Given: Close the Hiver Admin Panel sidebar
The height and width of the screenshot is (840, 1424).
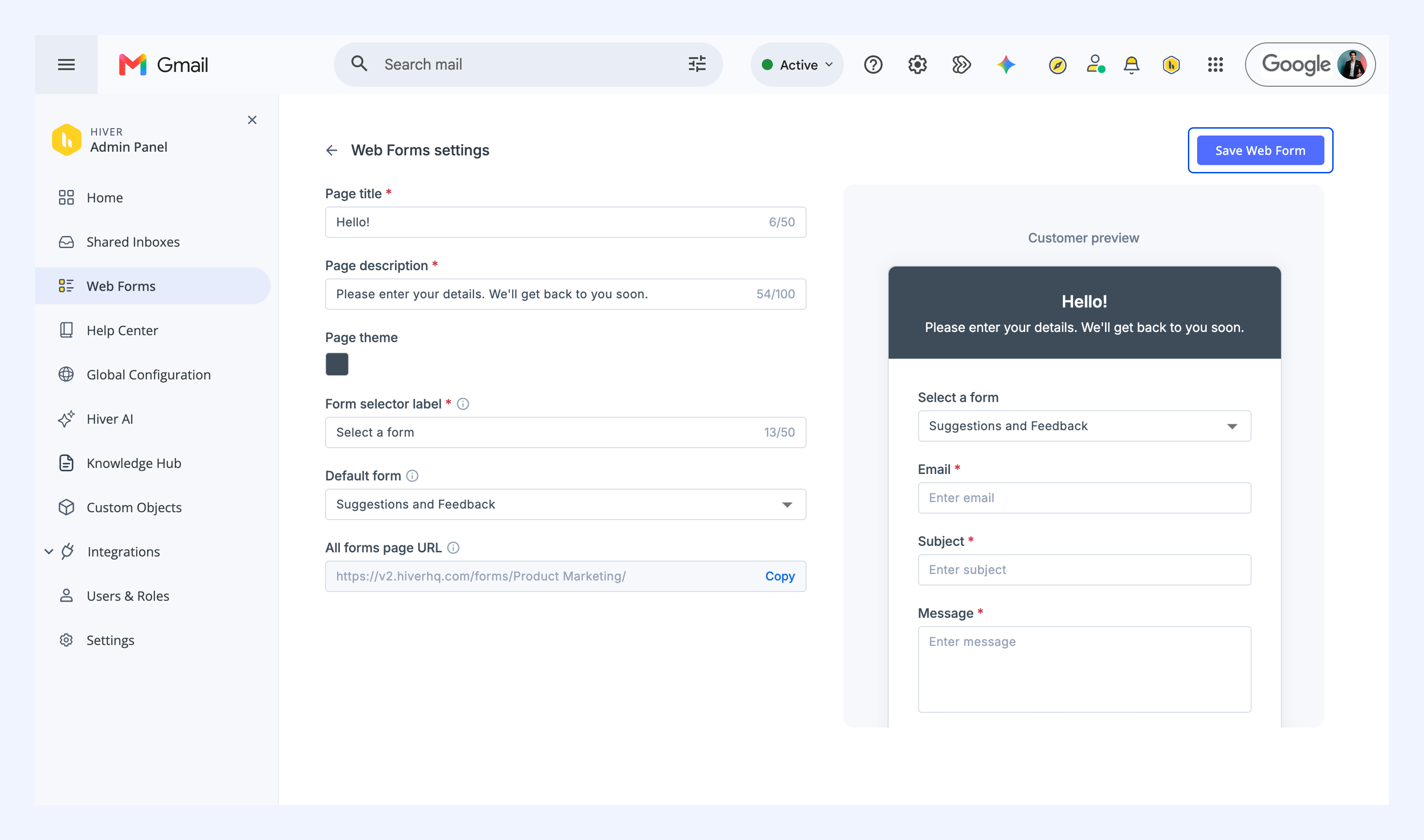Looking at the screenshot, I should 252,120.
